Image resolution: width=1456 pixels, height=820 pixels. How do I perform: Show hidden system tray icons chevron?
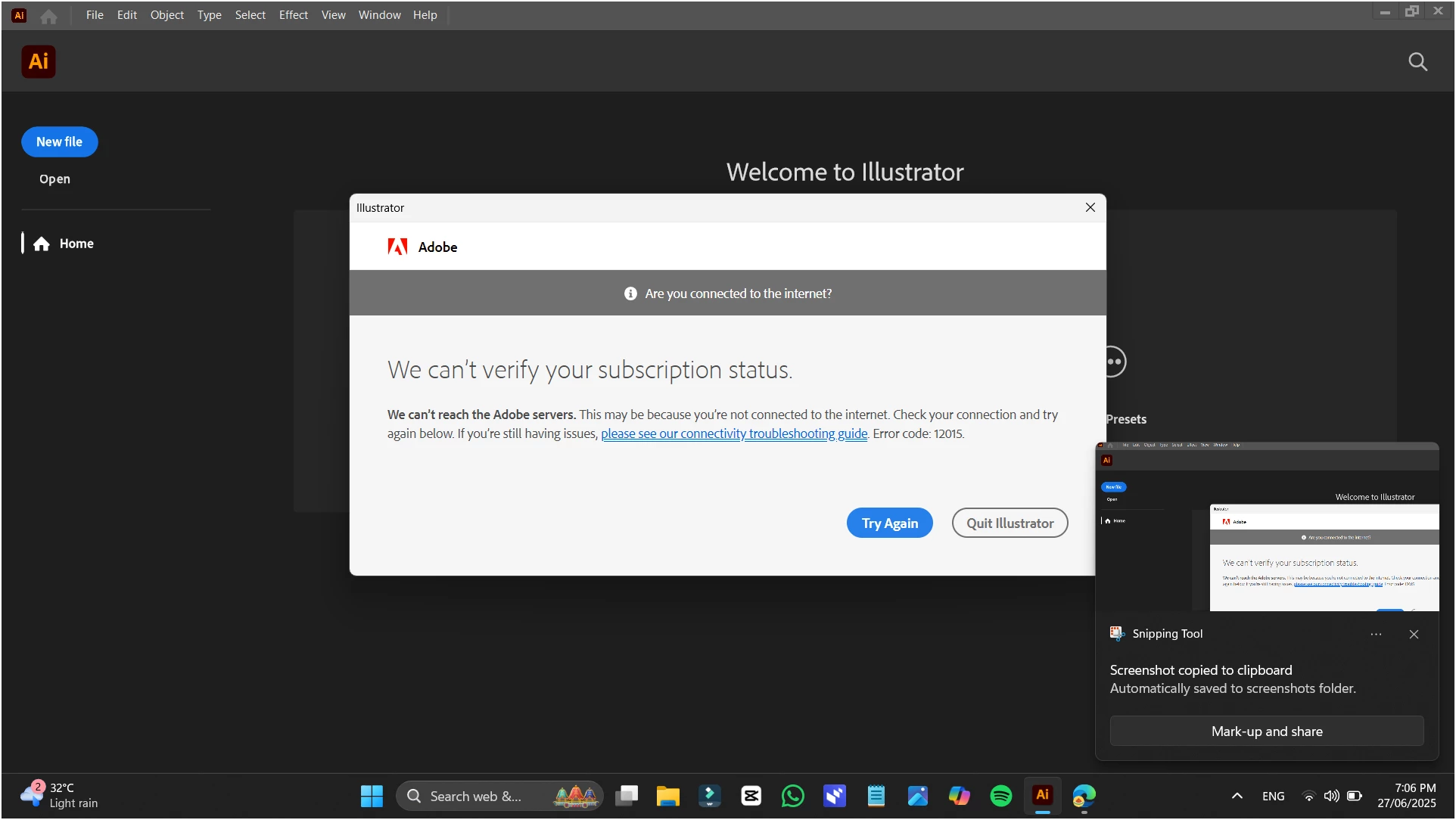point(1237,796)
